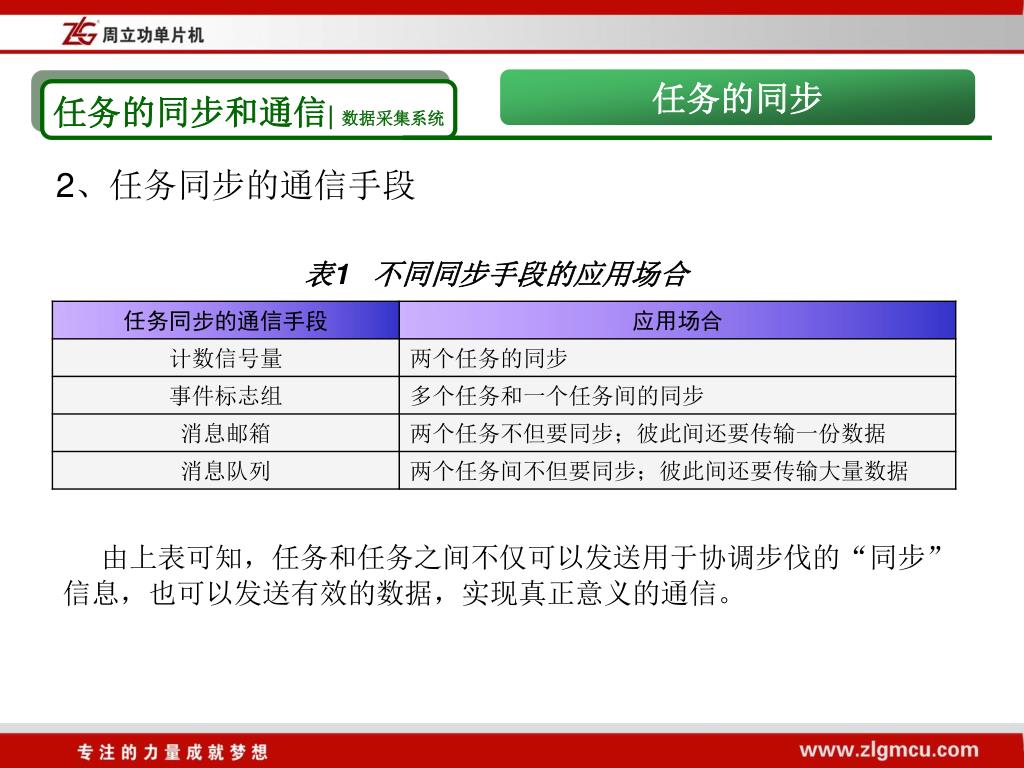Screen dimensions: 1024x768
Task: Click paragraph line starting 信息，也可以发送
Action: point(398,593)
